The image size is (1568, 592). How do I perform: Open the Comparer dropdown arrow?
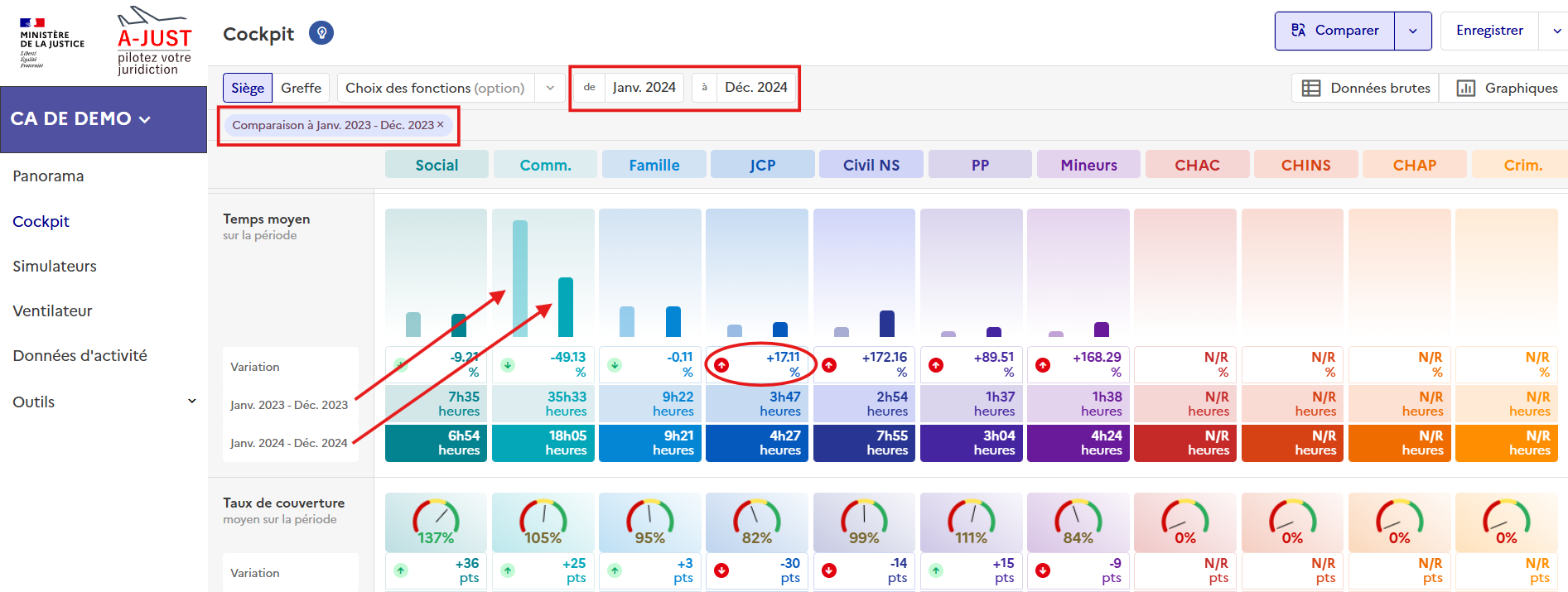1412,31
